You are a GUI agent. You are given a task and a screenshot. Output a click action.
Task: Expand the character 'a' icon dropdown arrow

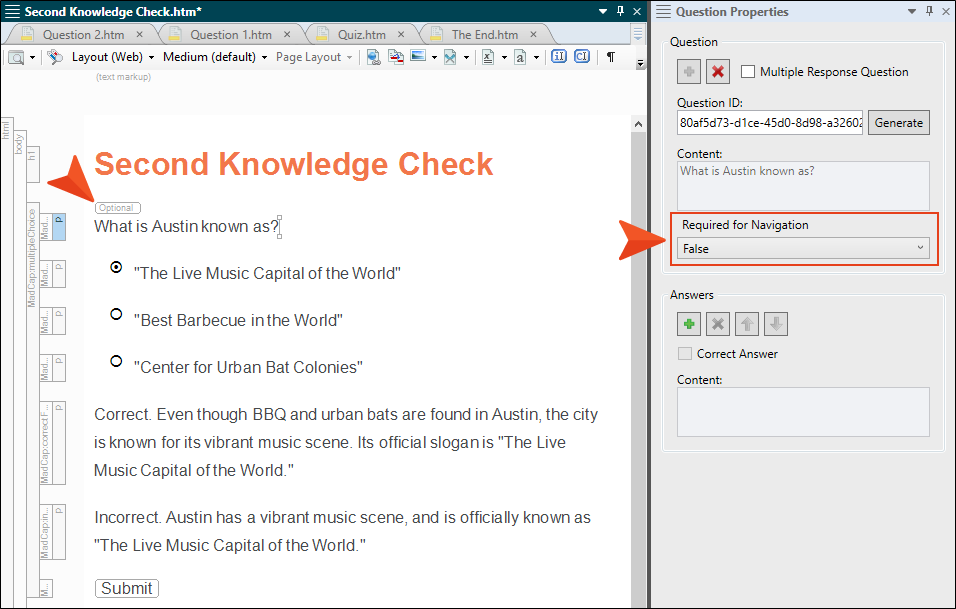[537, 58]
